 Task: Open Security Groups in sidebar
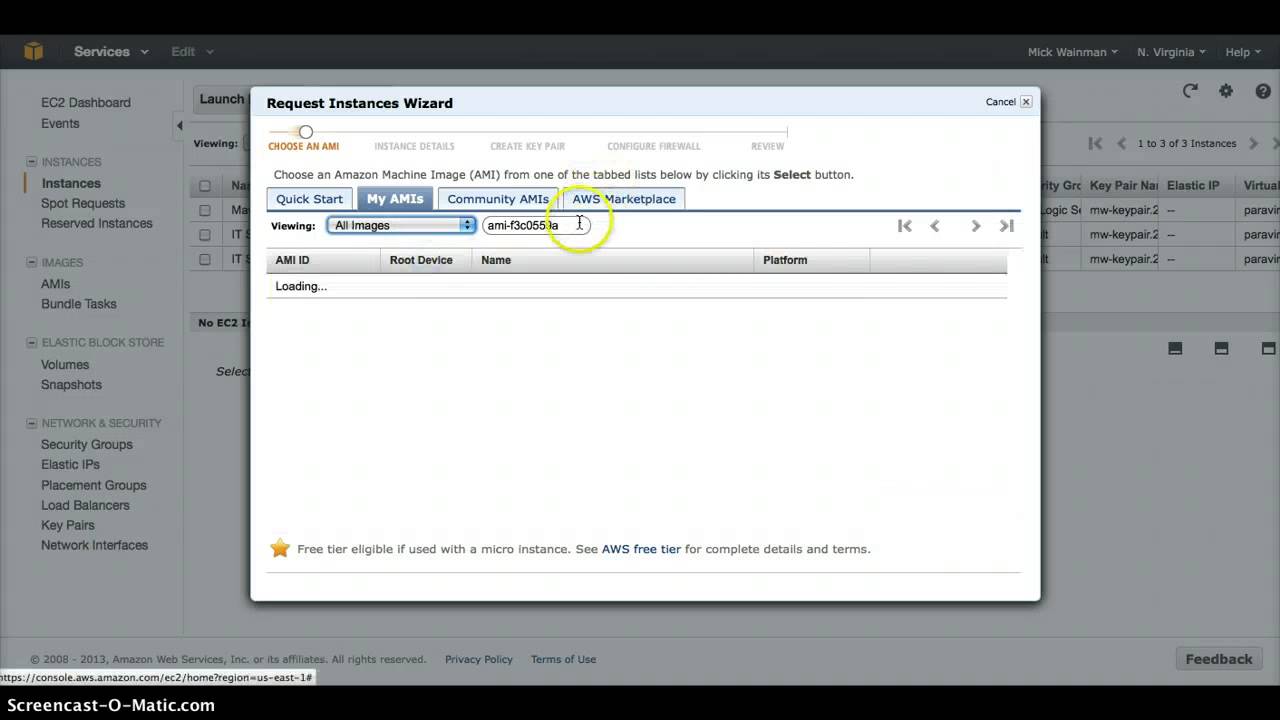coord(87,445)
